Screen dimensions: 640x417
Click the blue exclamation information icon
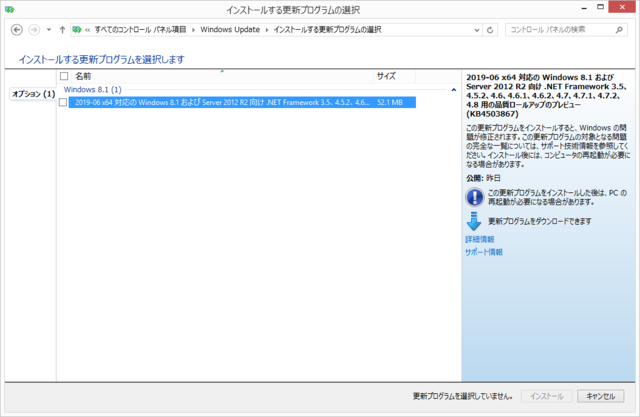coord(474,197)
